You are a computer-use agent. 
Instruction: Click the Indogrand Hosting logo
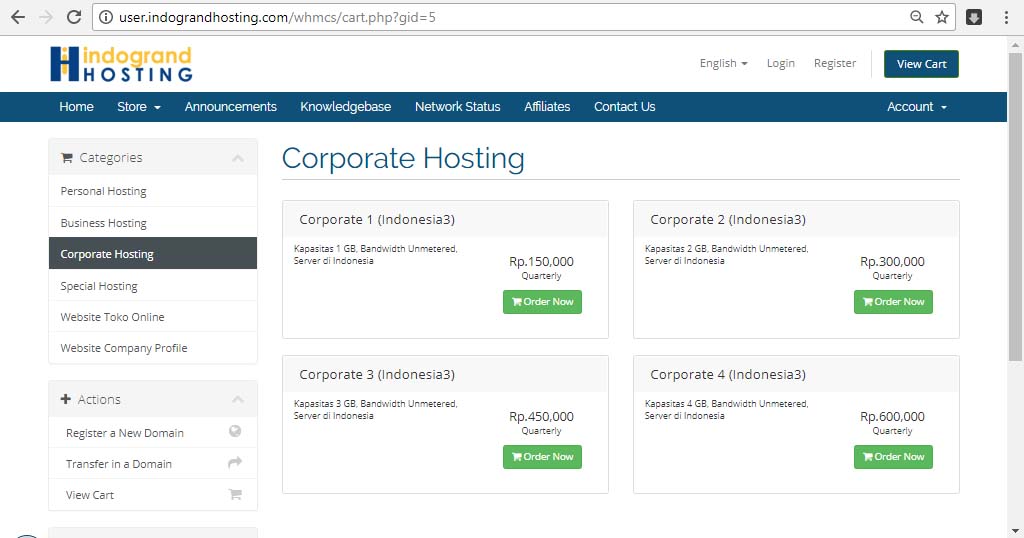(121, 64)
